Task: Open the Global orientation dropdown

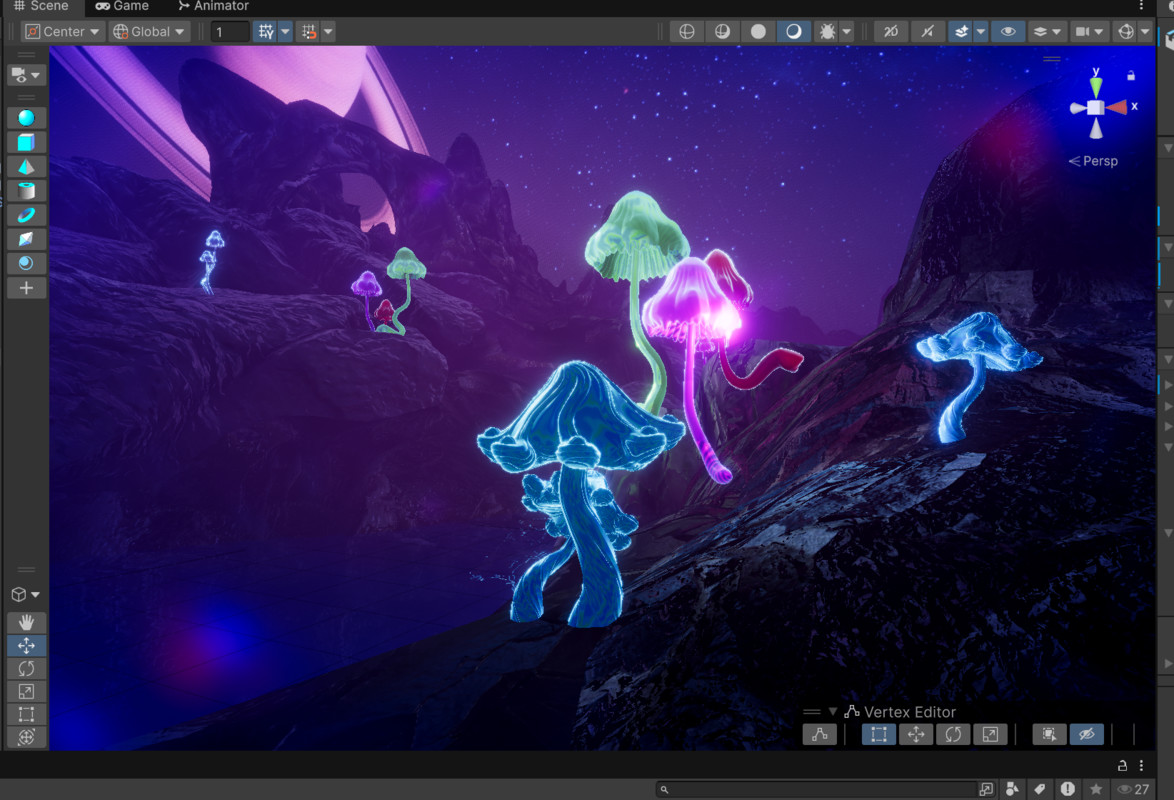Action: click(x=150, y=31)
